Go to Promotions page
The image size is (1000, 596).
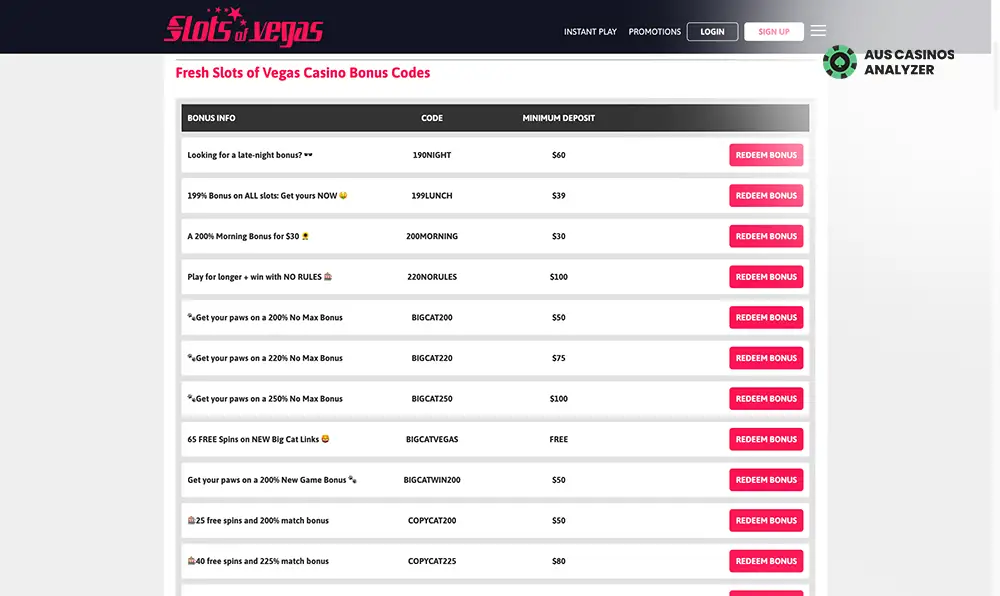[654, 32]
